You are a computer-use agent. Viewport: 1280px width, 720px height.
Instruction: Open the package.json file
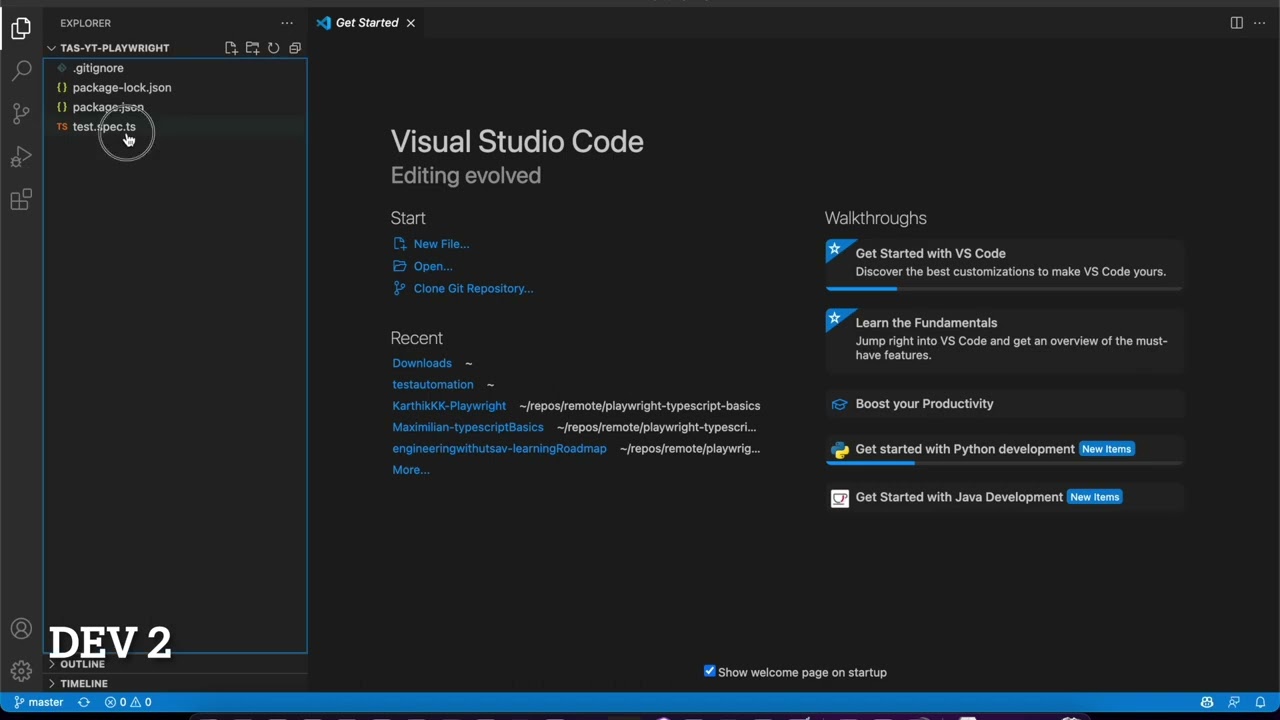point(108,107)
